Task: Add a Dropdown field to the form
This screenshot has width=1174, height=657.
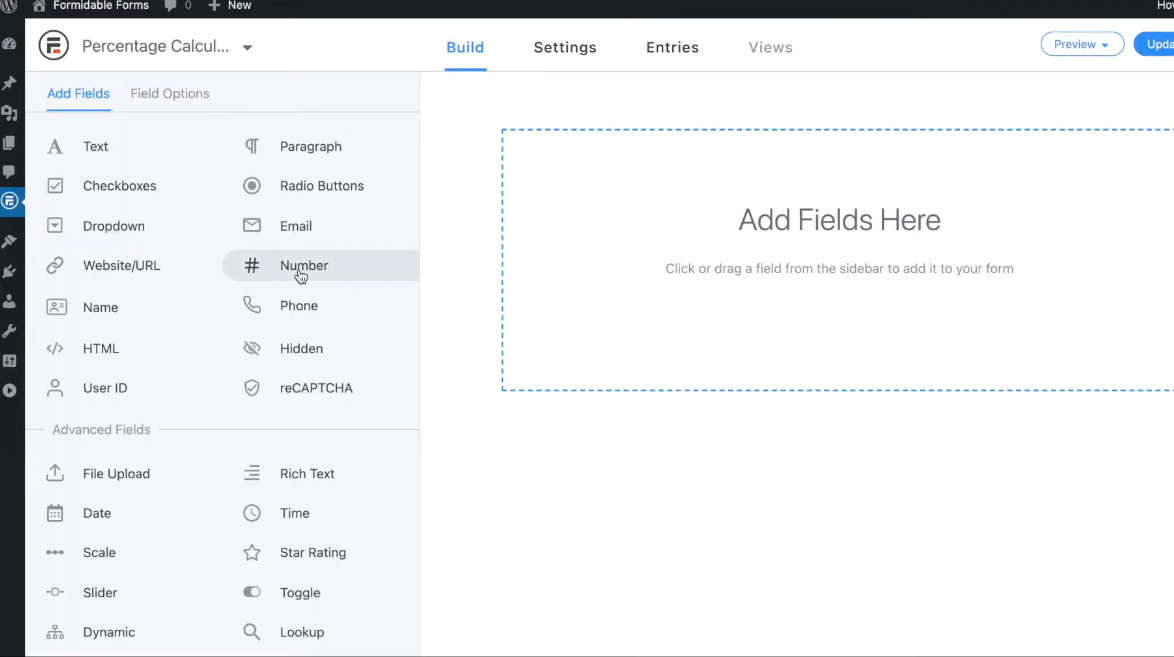Action: (113, 226)
